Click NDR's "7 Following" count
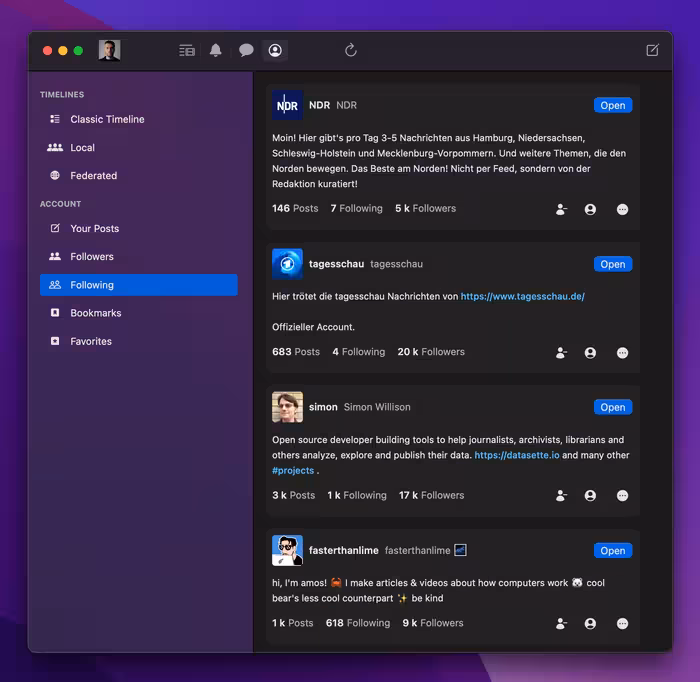The image size is (700, 682). click(x=356, y=208)
